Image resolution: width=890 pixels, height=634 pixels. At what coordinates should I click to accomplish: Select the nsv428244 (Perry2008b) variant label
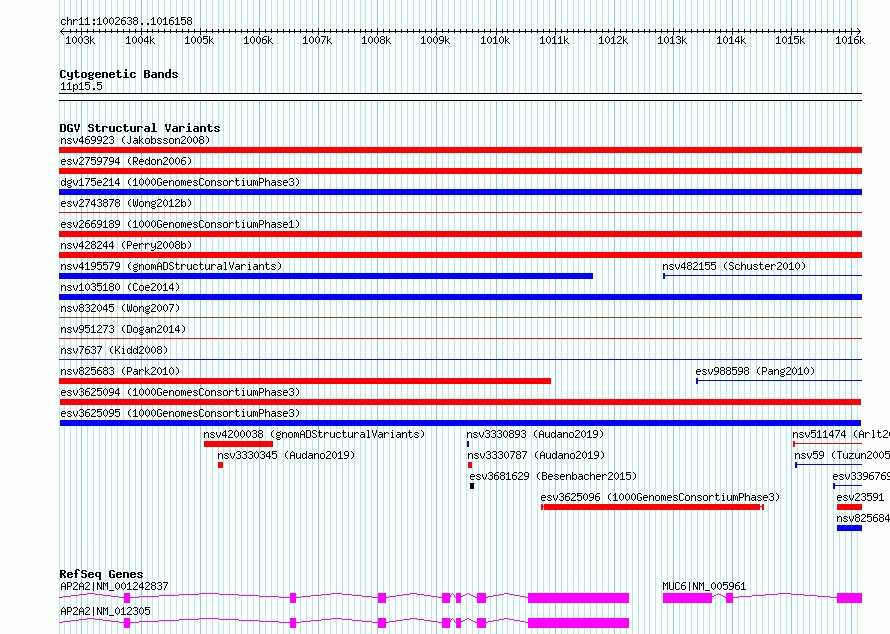click(x=126, y=245)
